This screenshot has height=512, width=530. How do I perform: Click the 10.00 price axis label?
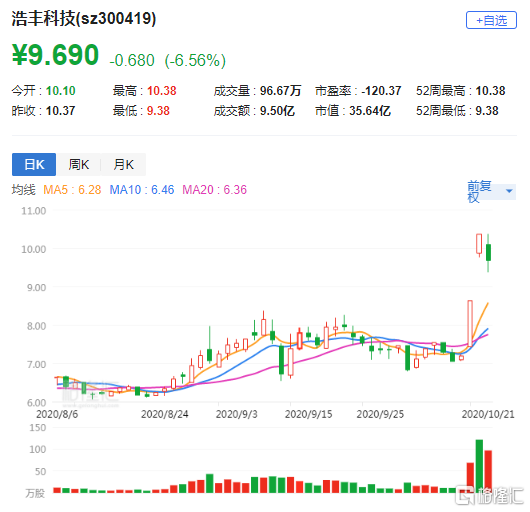coord(34,249)
